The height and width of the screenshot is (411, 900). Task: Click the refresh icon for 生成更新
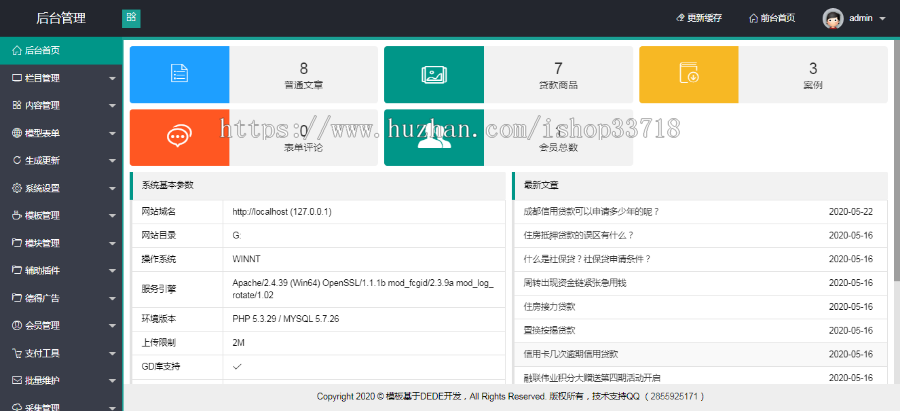[17, 161]
